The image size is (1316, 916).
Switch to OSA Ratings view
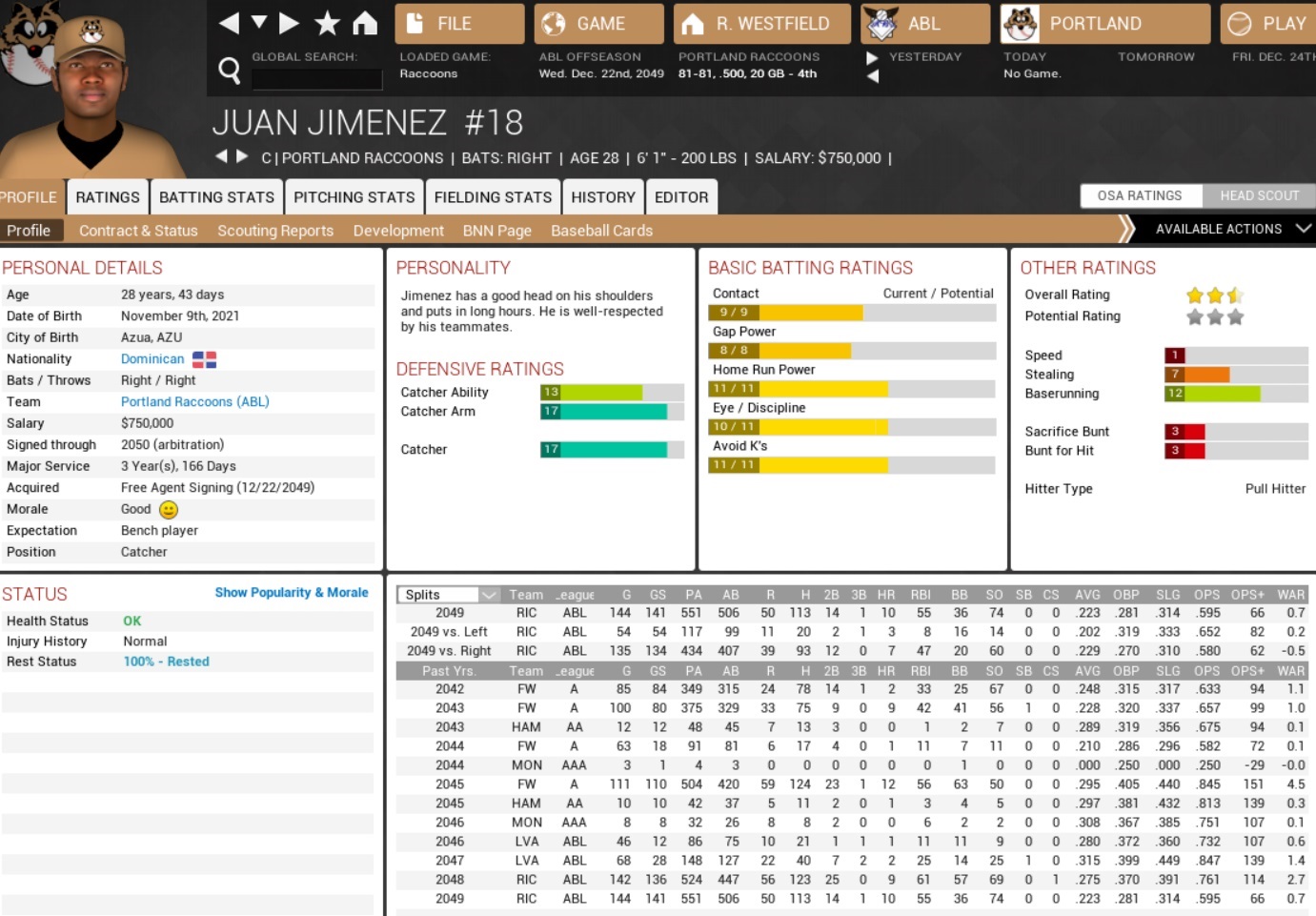1140,195
